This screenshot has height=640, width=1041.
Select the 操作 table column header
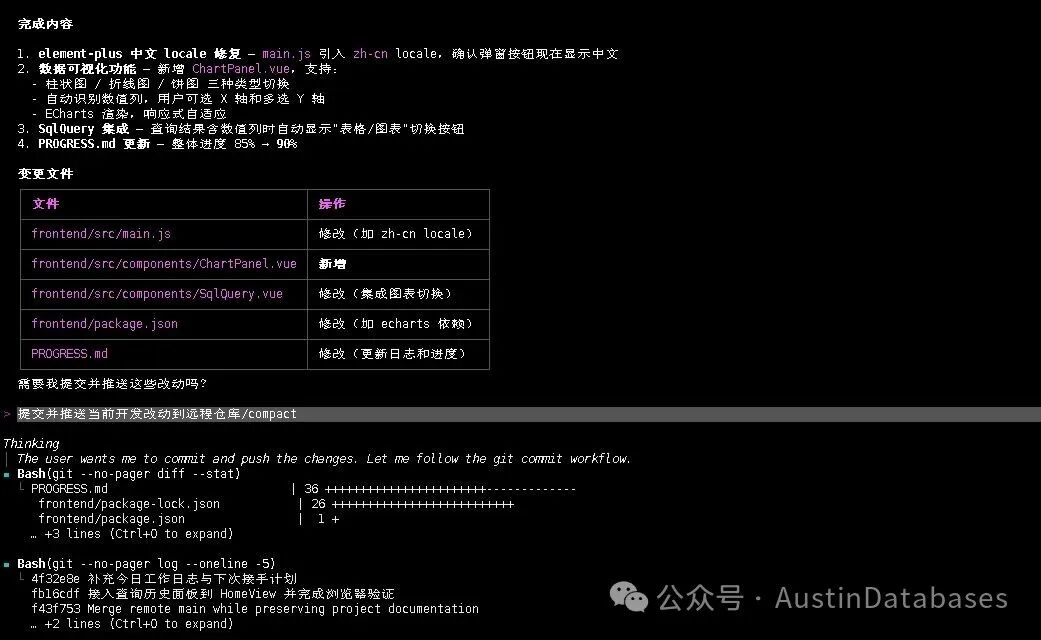332,204
